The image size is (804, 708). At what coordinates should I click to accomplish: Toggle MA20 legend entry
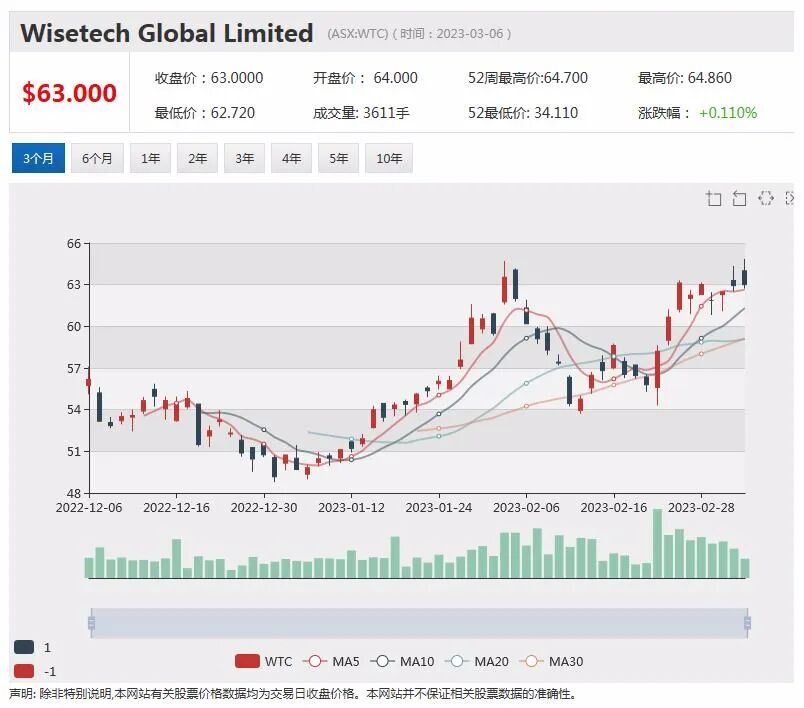coord(476,661)
